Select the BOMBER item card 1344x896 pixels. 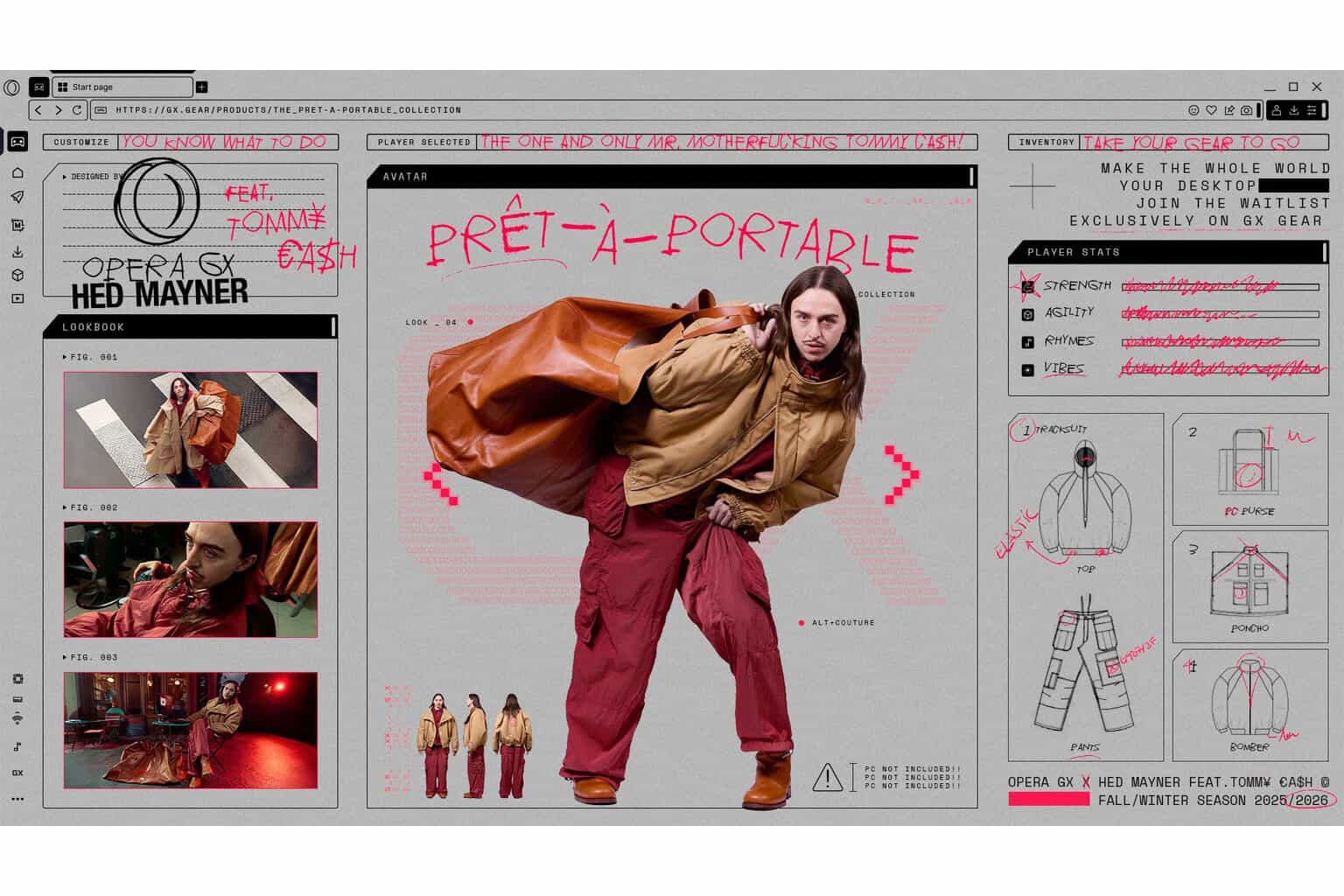[1250, 704]
